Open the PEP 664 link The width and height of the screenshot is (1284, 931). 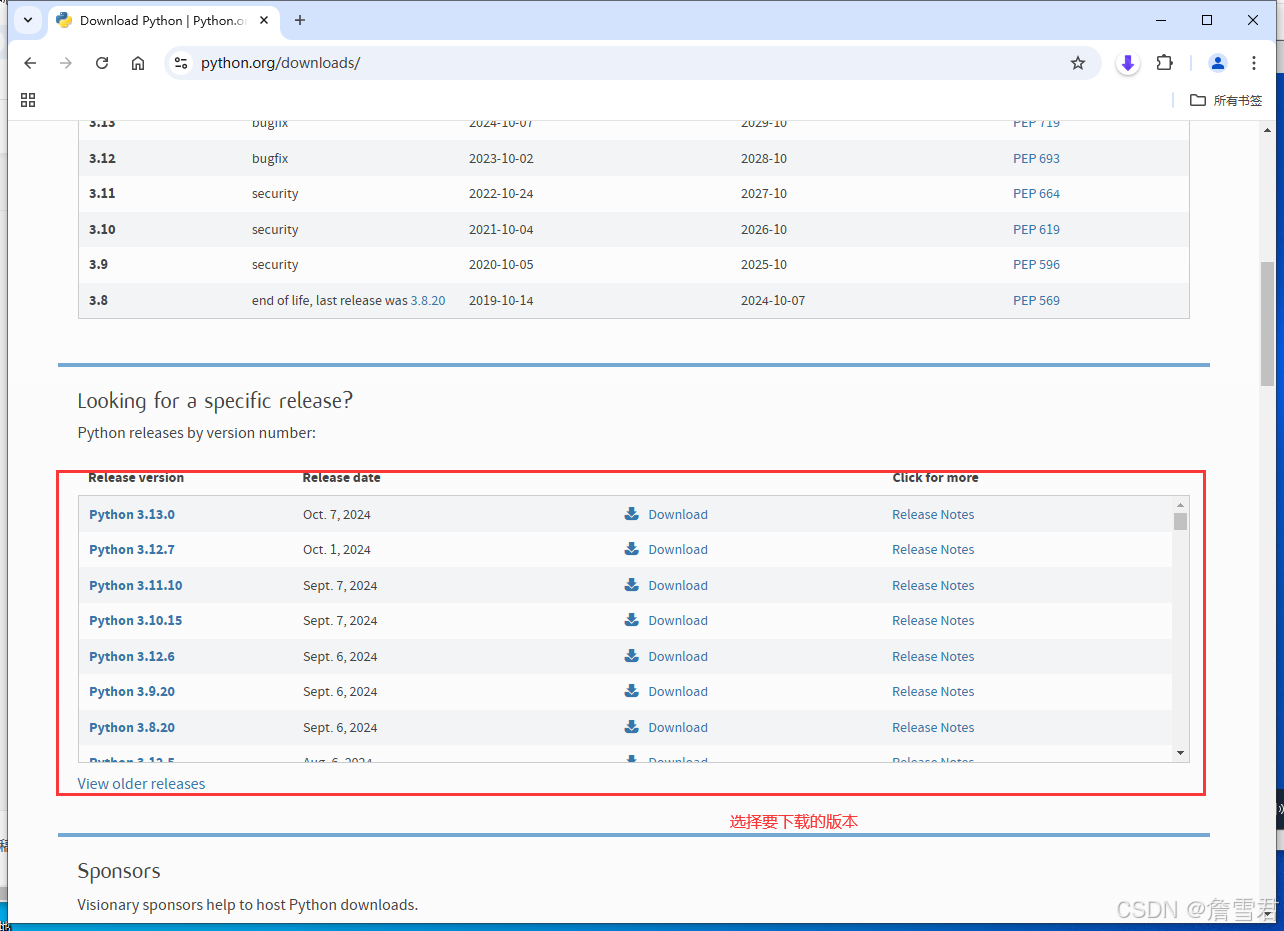pyautogui.click(x=1036, y=194)
